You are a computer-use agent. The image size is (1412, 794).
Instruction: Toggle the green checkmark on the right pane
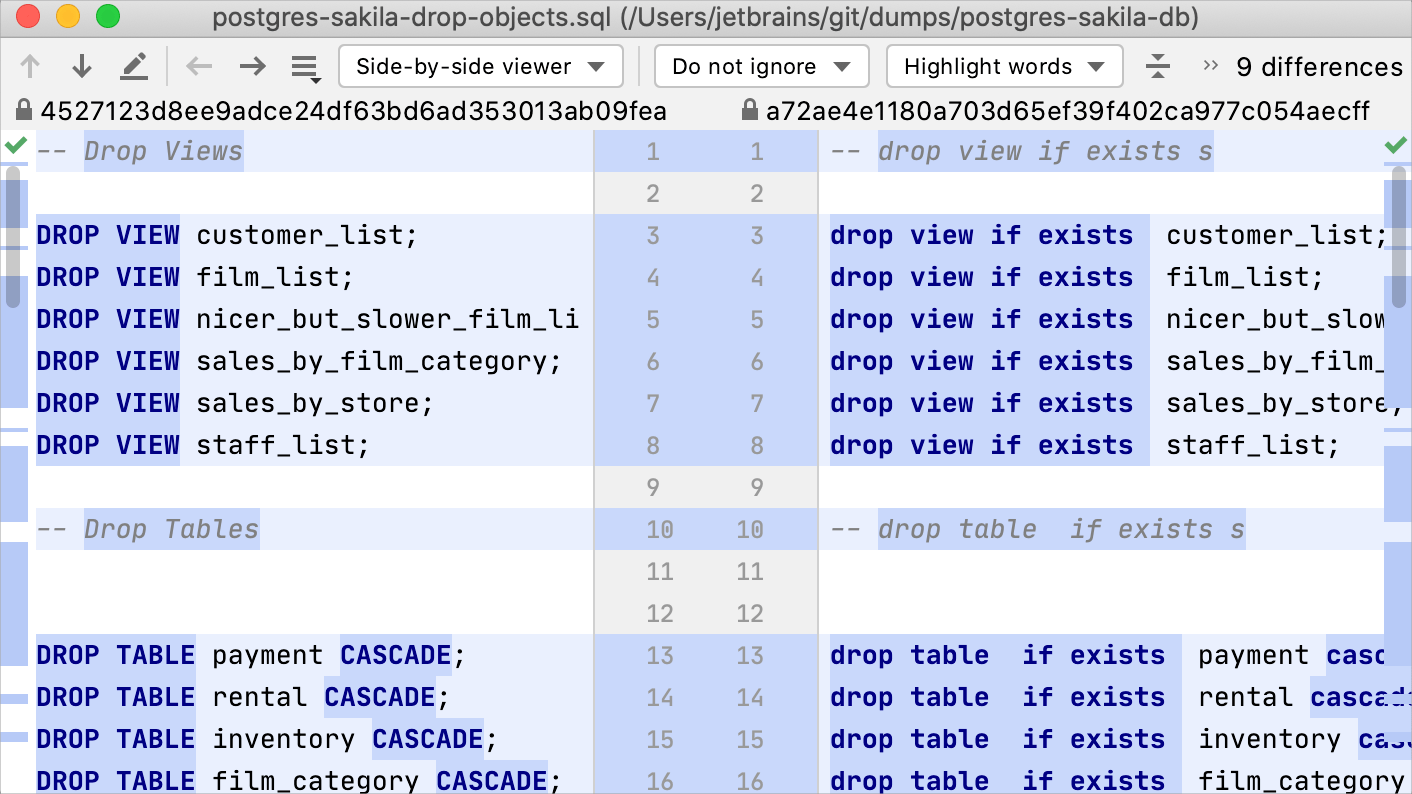[x=1398, y=146]
